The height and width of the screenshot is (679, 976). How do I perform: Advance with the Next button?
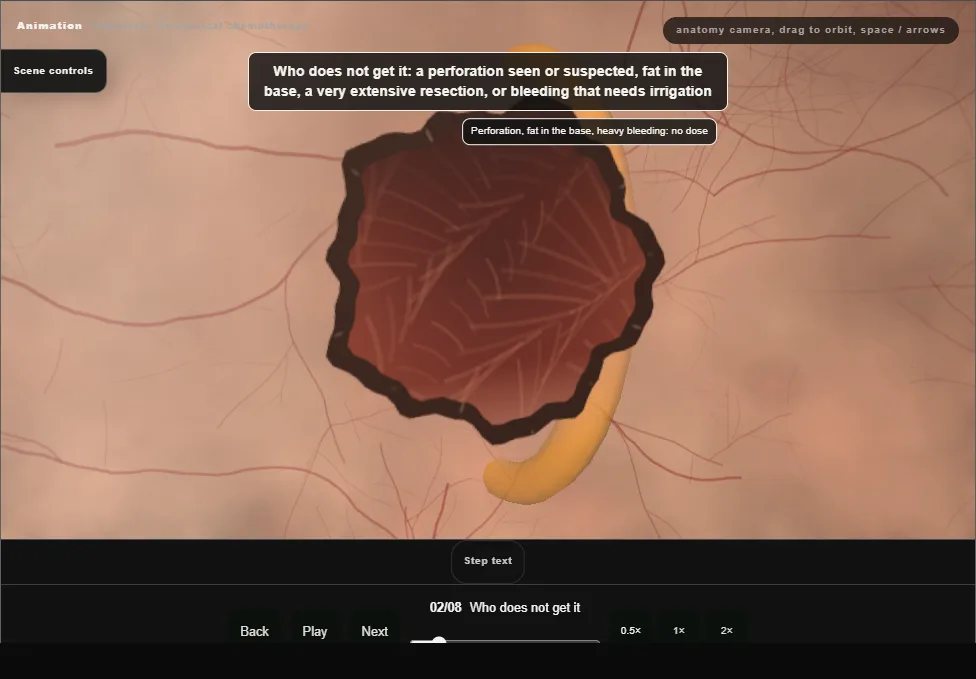coord(375,631)
